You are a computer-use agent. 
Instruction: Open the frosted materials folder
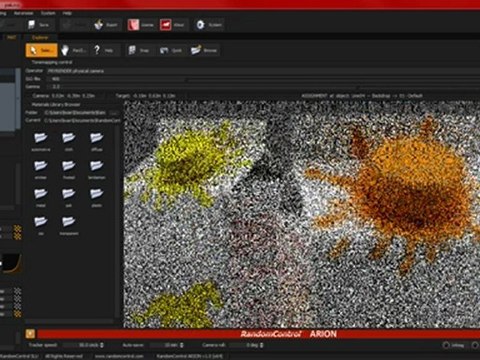point(69,169)
